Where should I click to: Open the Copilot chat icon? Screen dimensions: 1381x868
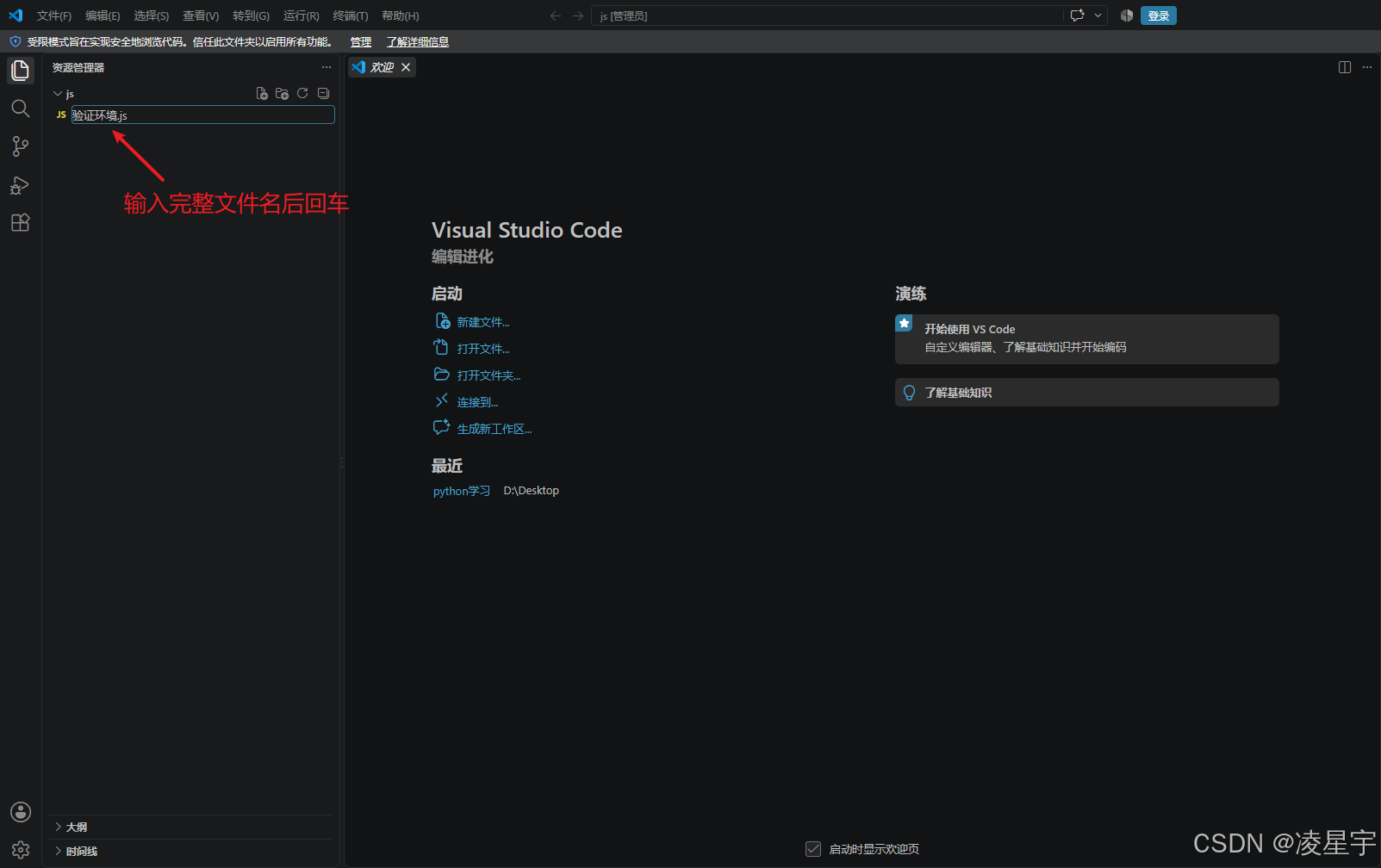[x=1077, y=15]
